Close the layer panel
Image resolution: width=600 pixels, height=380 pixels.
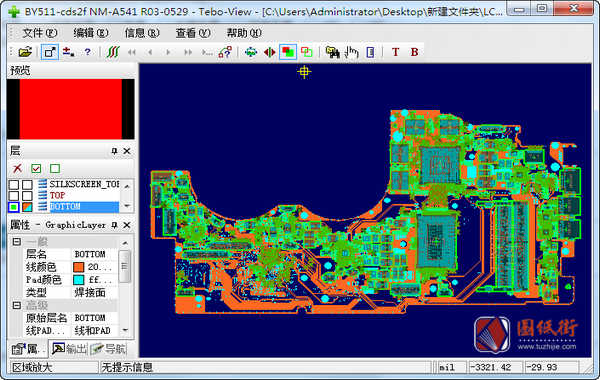(x=127, y=151)
